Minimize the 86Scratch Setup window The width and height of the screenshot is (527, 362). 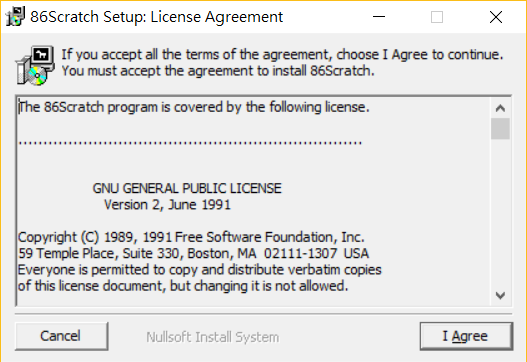(379, 16)
